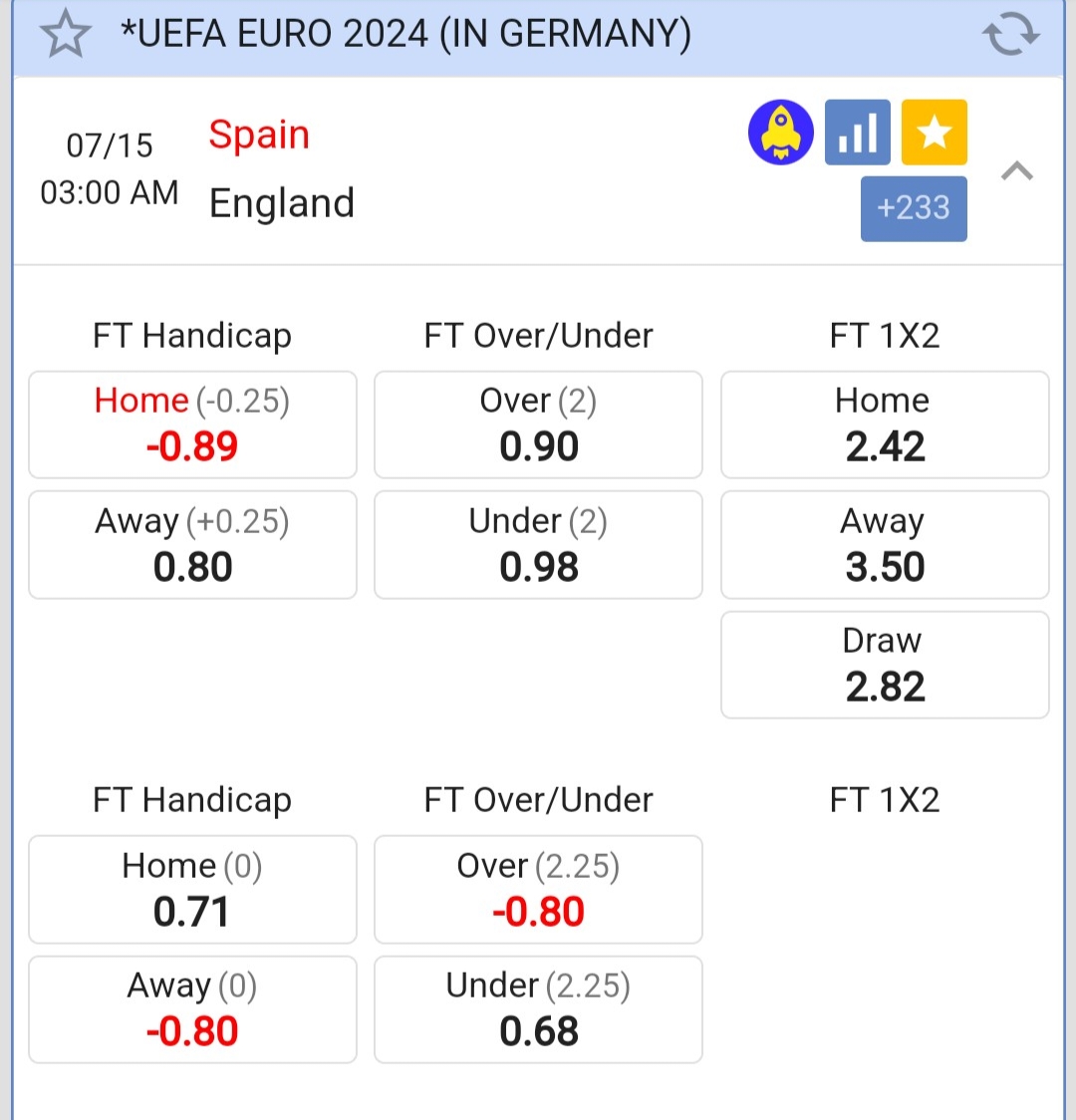The image size is (1076, 1120).
Task: Pick 1X2 Home at 2.42
Action: point(885,424)
